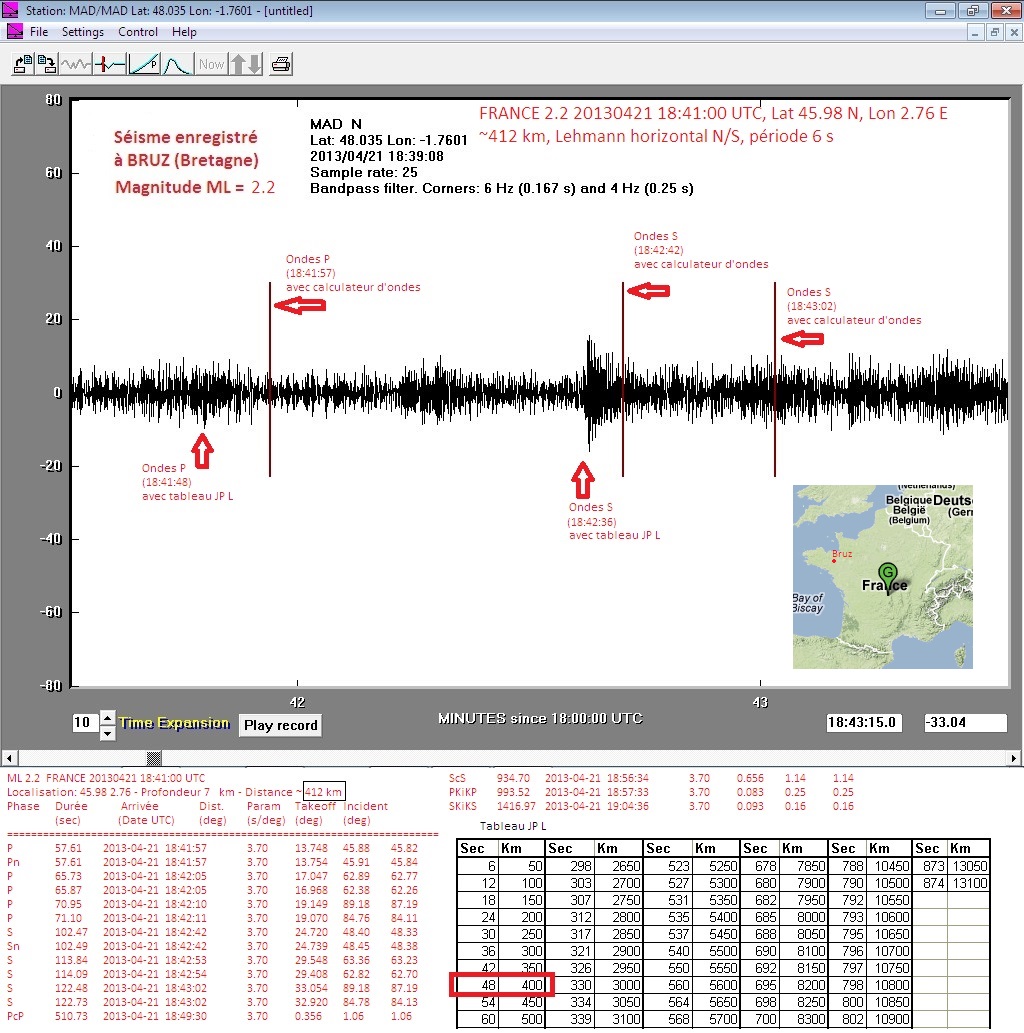Increase Time Expansion with the up arrow

(108, 717)
